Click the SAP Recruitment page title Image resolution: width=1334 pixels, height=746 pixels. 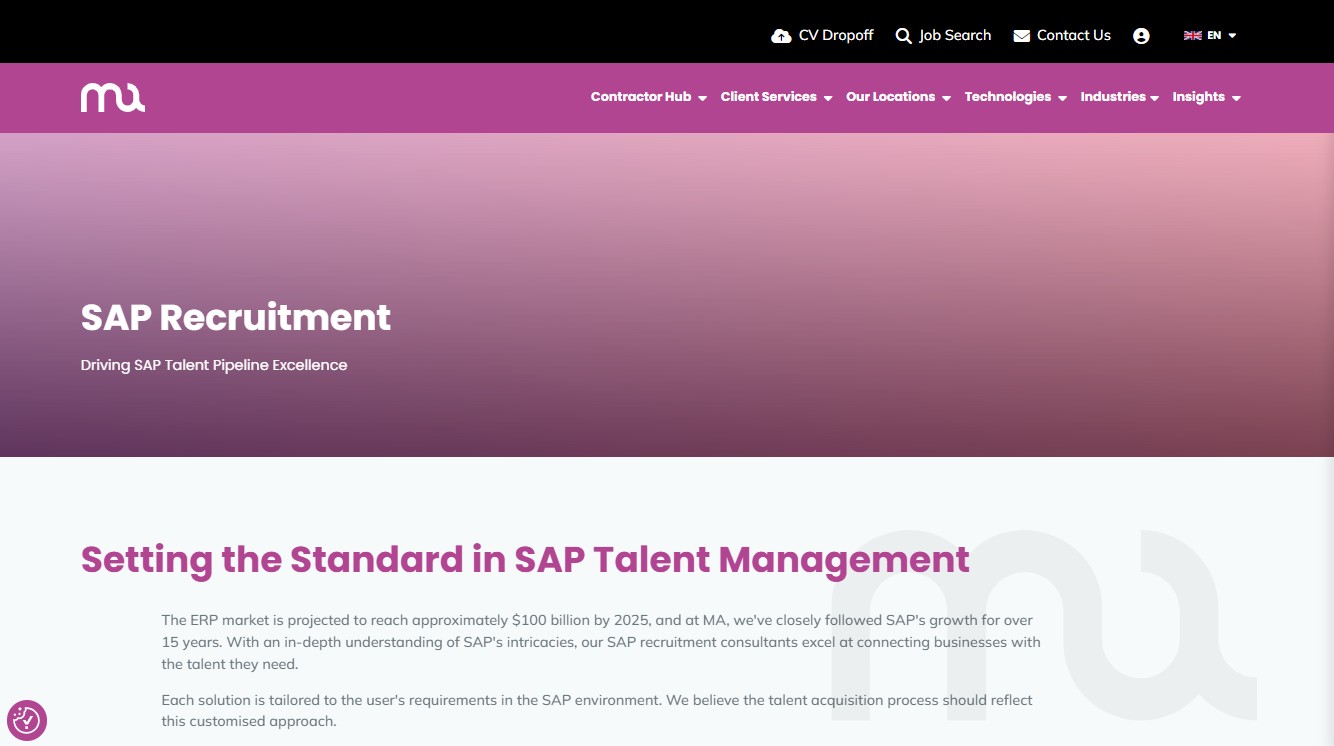tap(236, 317)
